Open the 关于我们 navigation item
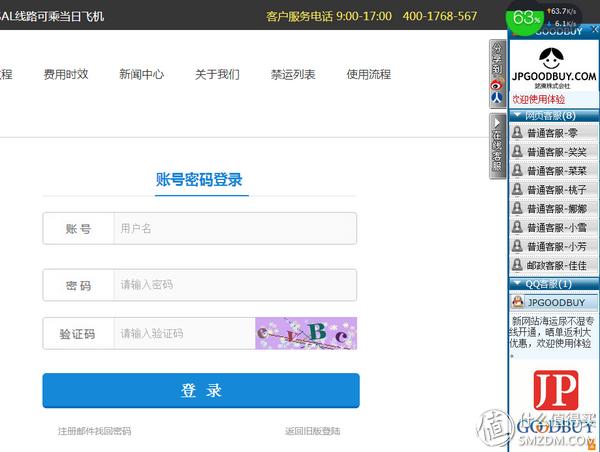The image size is (600, 452). [217, 74]
